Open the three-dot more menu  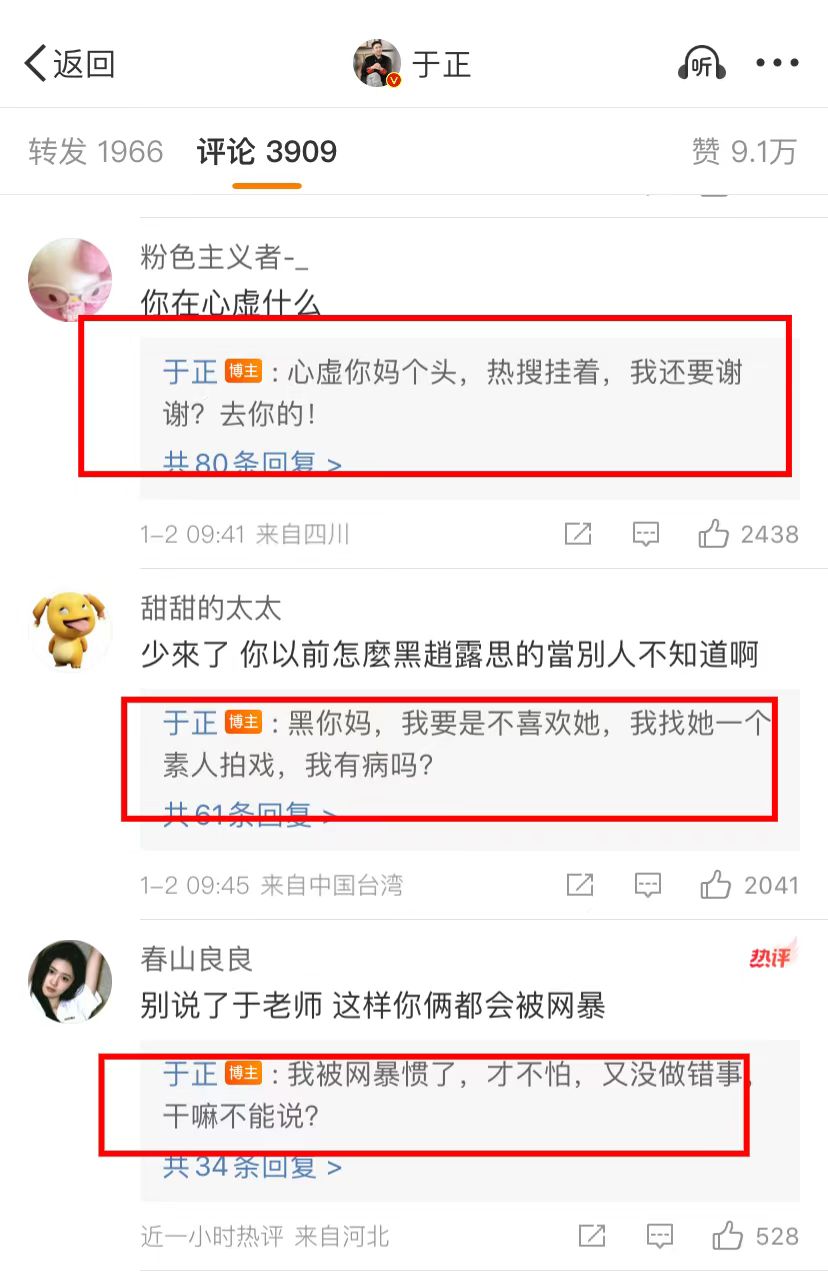777,64
